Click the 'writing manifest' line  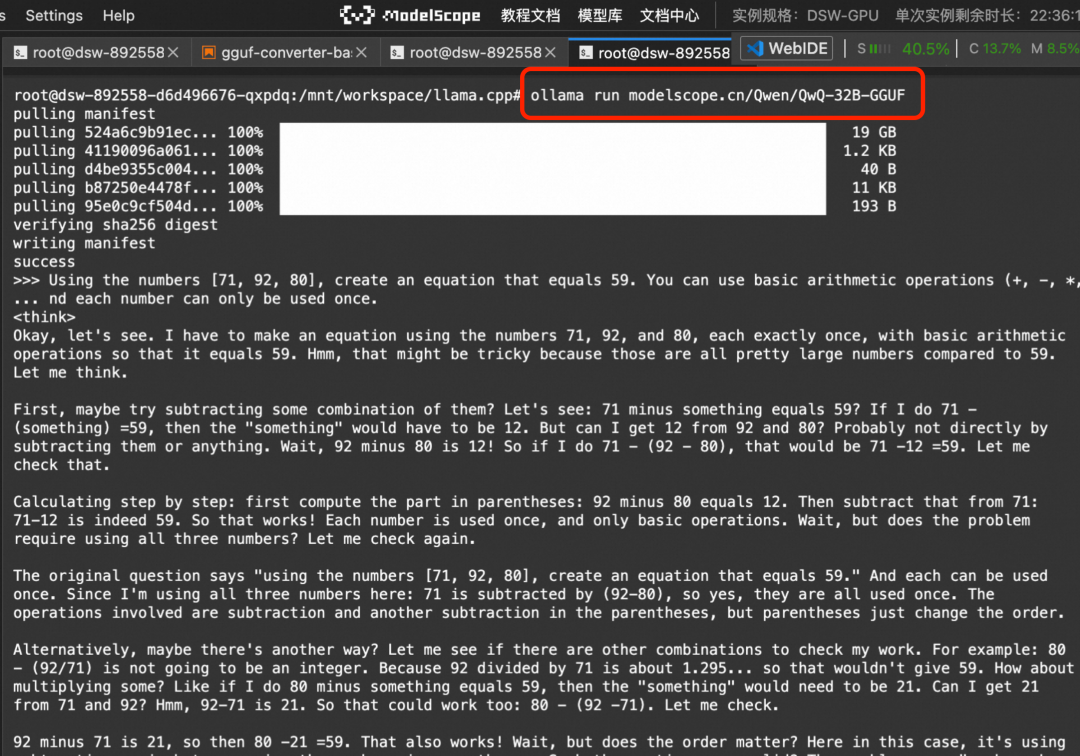pos(84,243)
